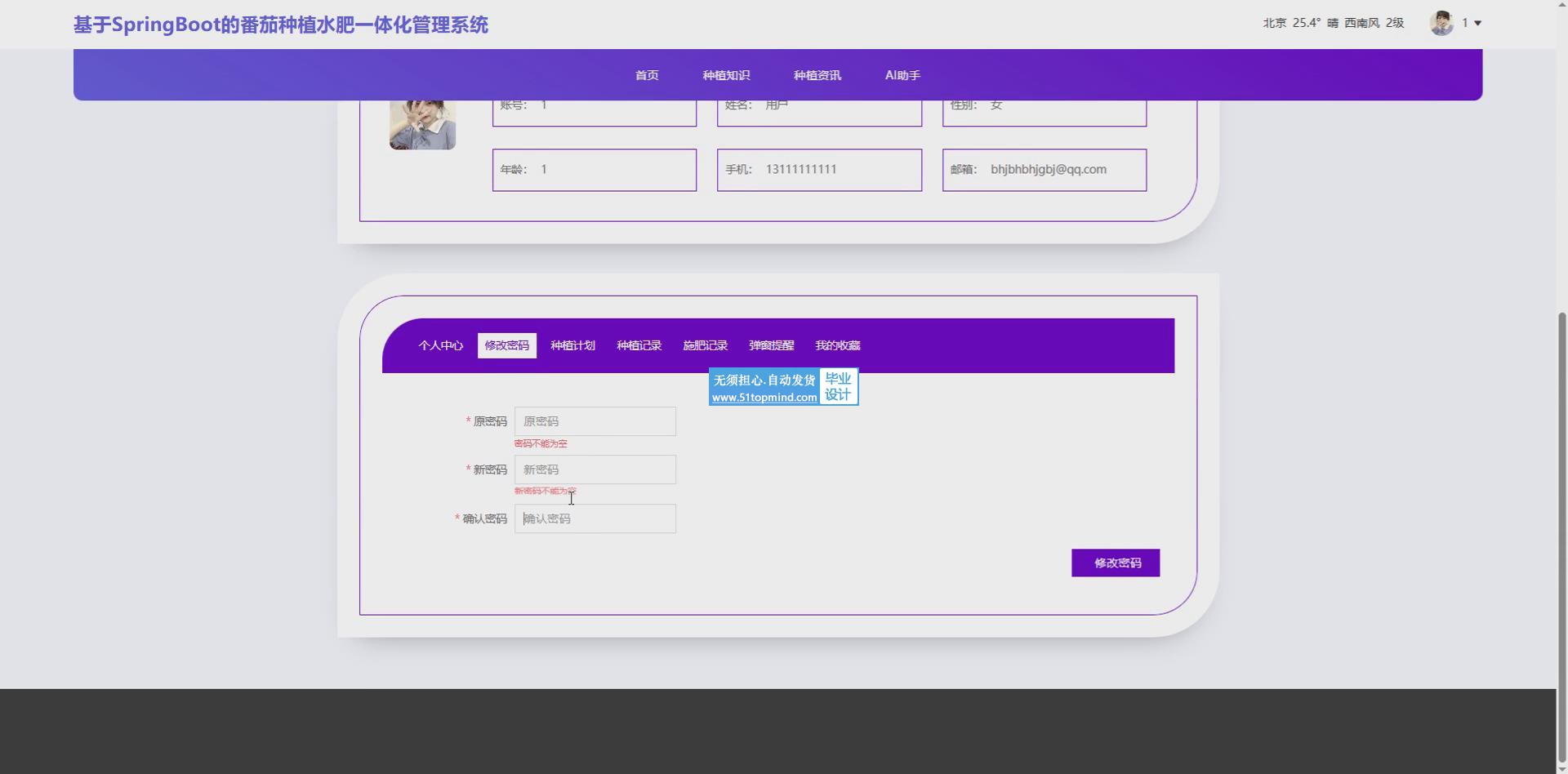Switch to the 个人中心 tab
The image size is (1568, 774).
click(440, 345)
